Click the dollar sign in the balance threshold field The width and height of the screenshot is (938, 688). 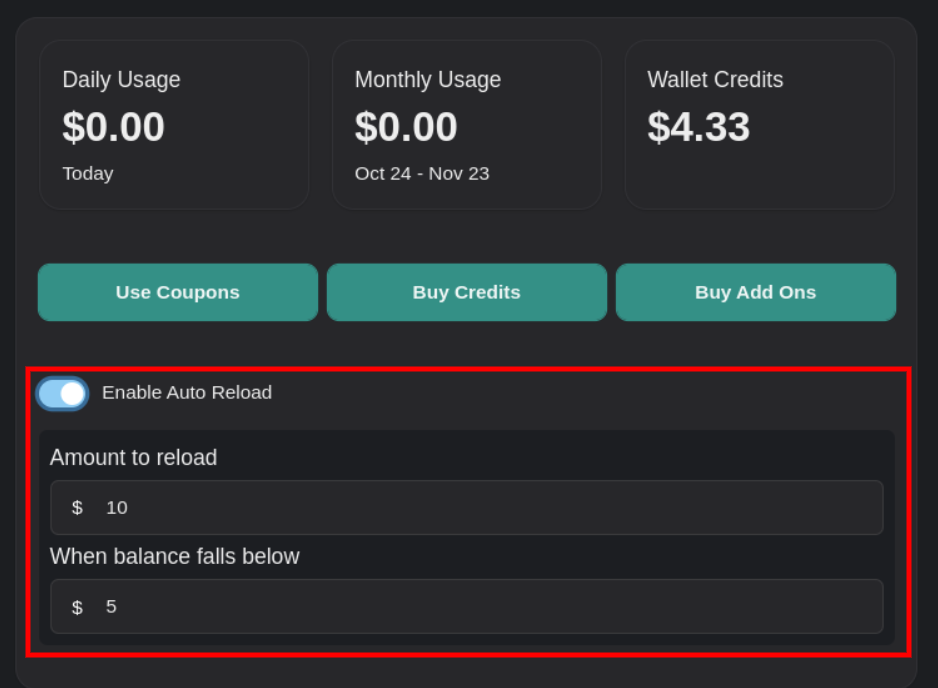pos(77,607)
